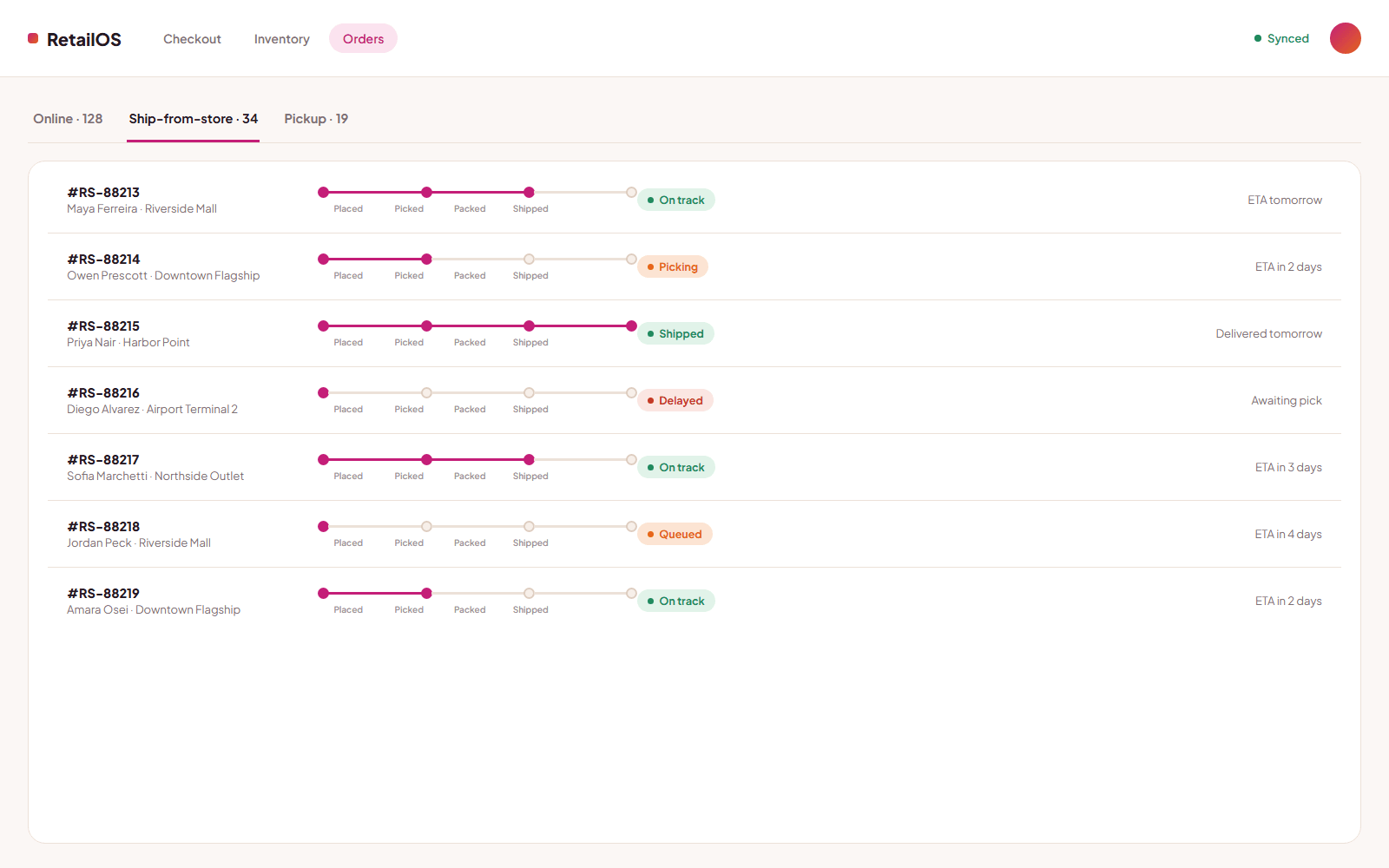Screen dimensions: 1389x868
Task: Click the RetailOS logo
Action: click(x=75, y=39)
